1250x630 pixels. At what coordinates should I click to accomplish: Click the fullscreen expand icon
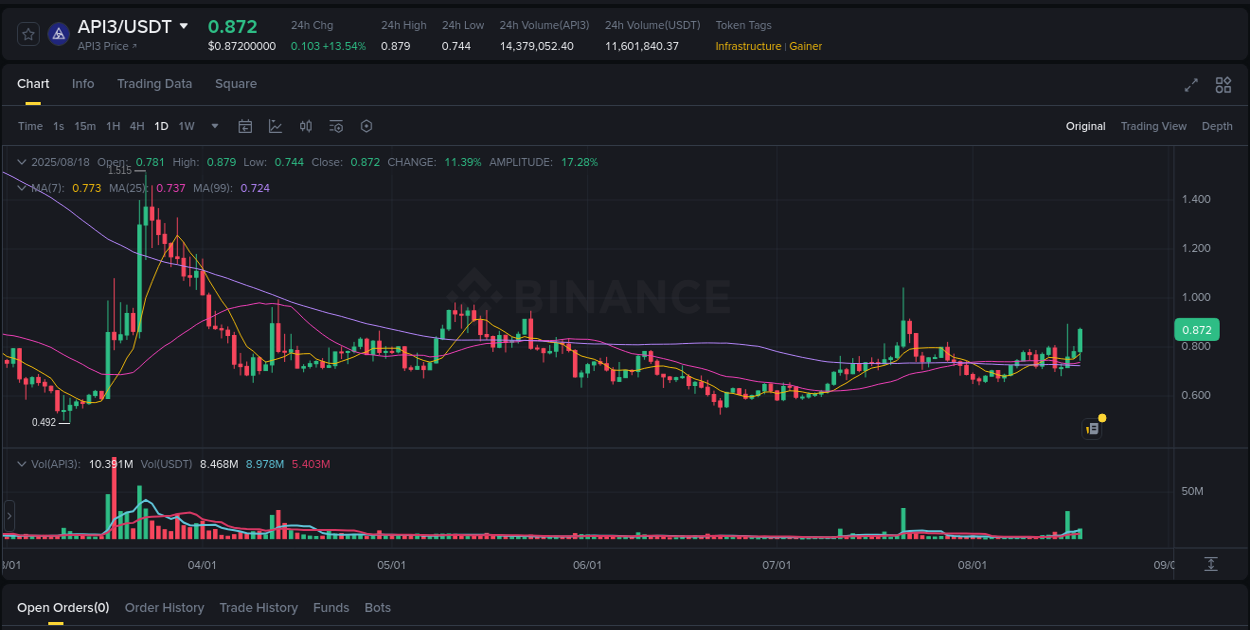(x=1191, y=86)
